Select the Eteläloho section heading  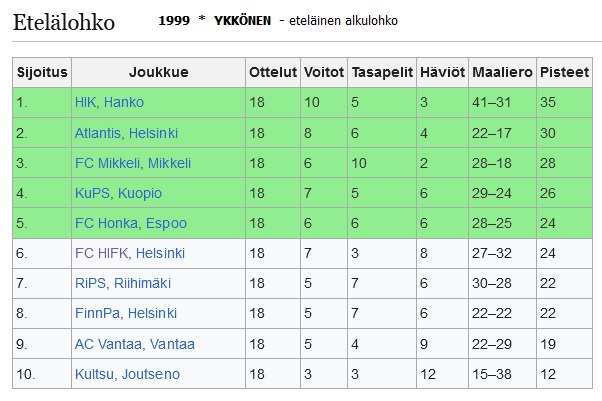click(x=64, y=22)
